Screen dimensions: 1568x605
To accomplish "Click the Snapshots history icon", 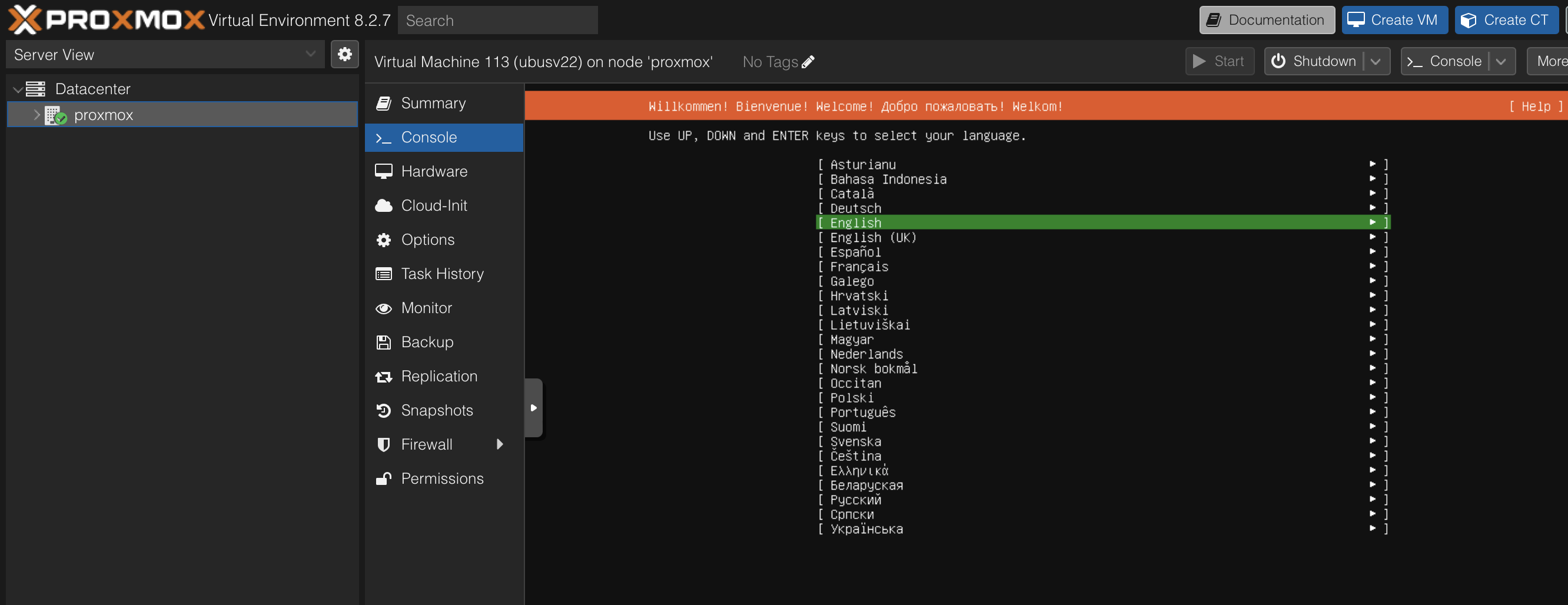I will (x=384, y=411).
